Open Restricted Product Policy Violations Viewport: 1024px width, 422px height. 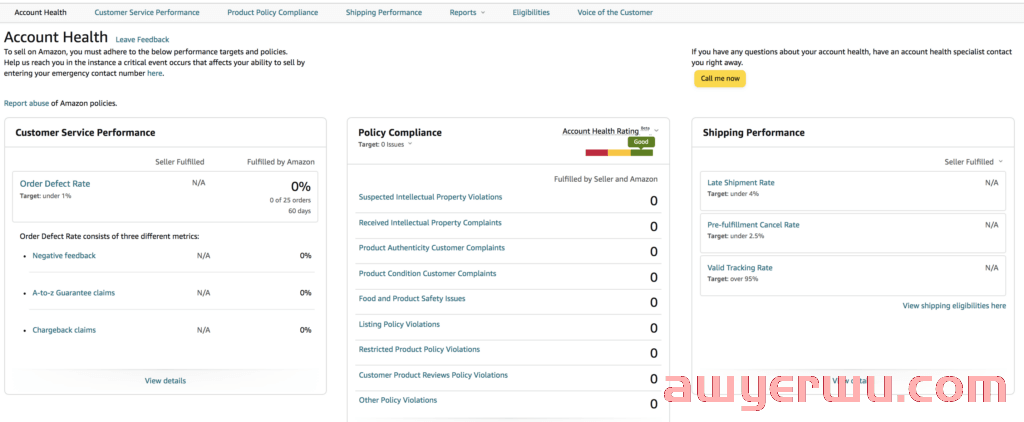419,349
